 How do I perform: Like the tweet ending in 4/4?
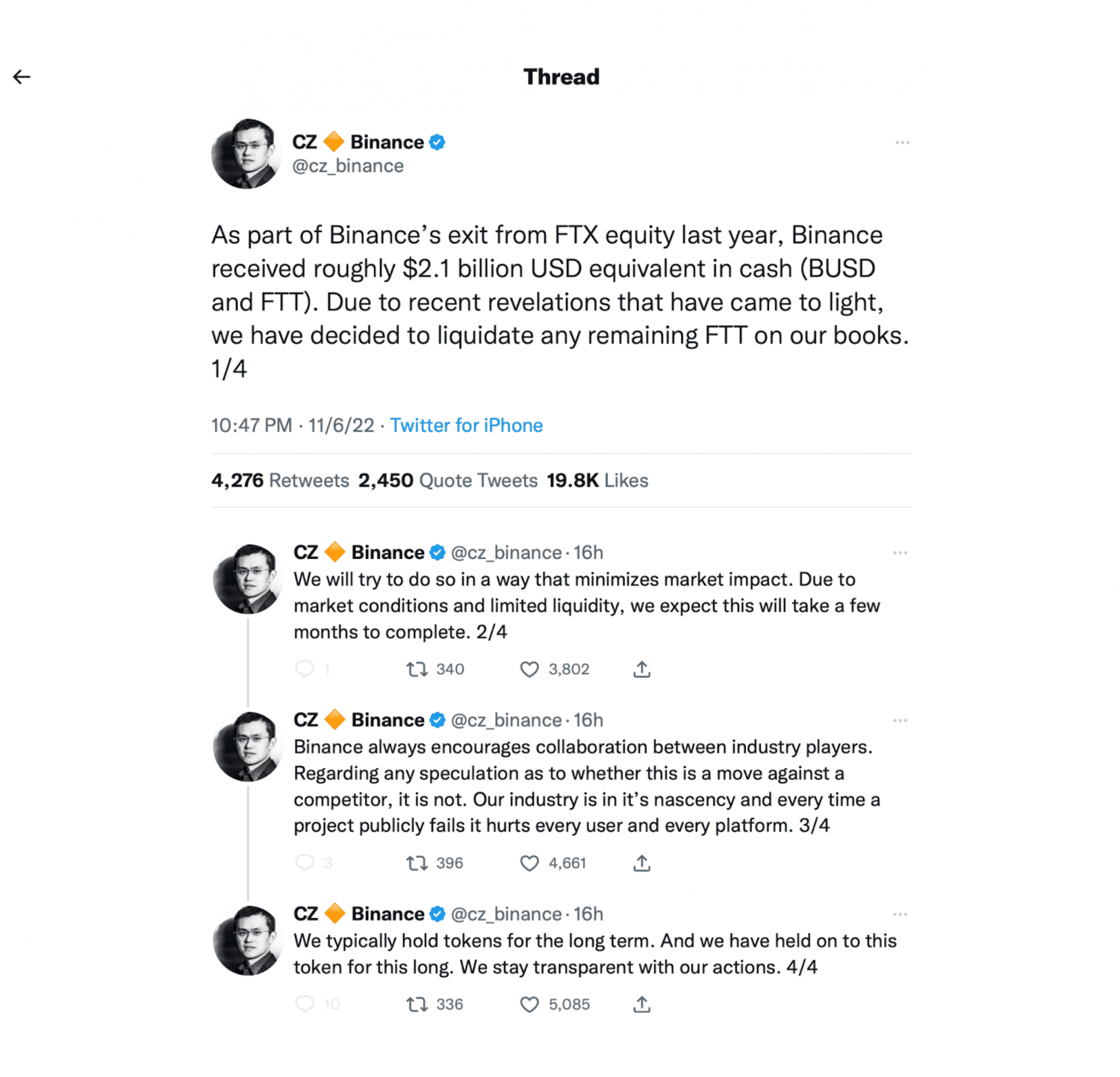pos(529,1004)
